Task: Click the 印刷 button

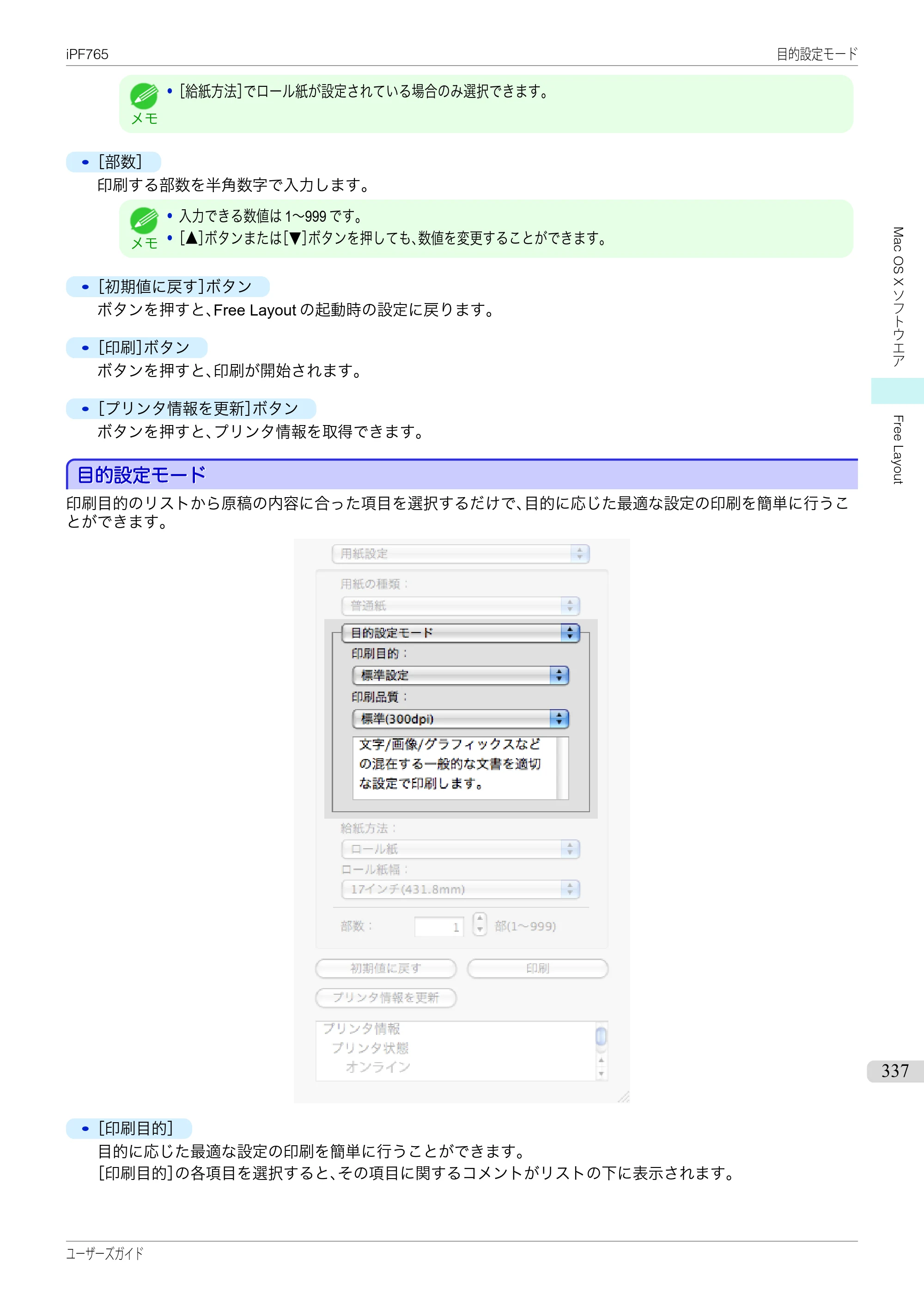Action: pos(537,968)
